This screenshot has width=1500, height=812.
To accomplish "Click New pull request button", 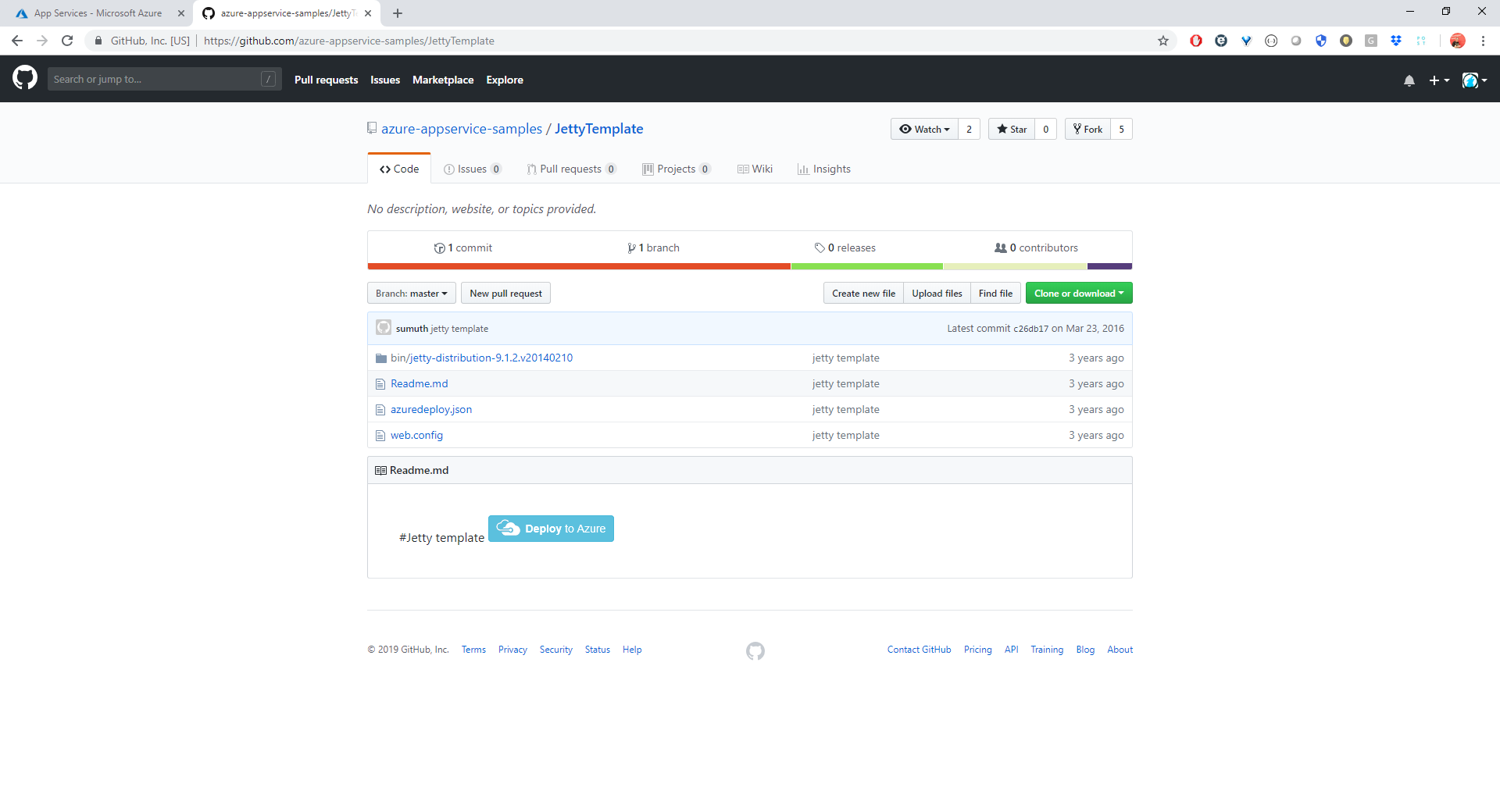I will [x=505, y=294].
